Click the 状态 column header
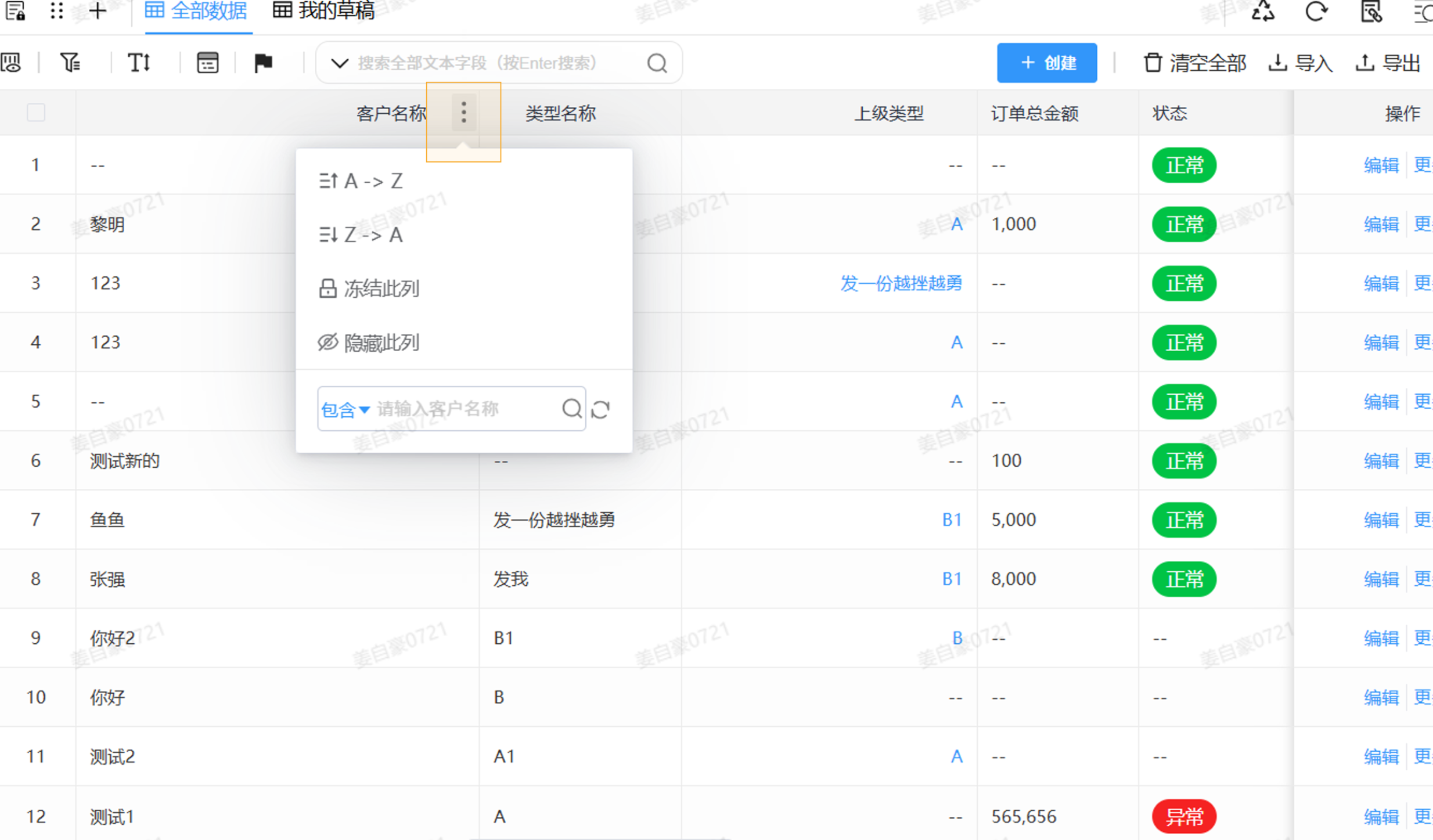1433x840 pixels. pyautogui.click(x=1169, y=113)
